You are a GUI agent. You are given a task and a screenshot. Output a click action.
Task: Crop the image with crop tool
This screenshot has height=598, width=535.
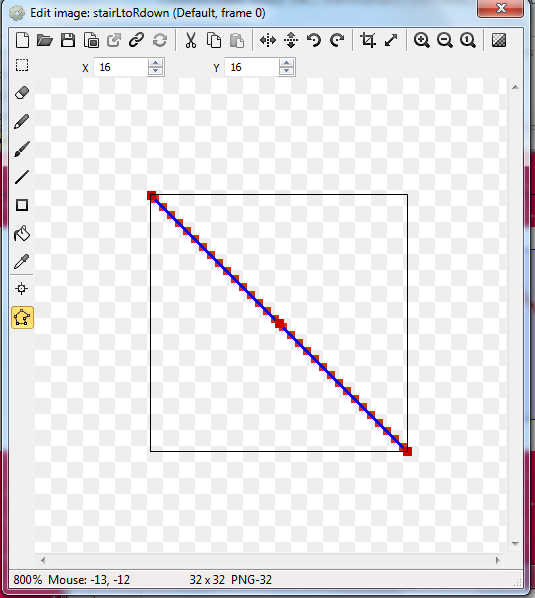click(368, 40)
